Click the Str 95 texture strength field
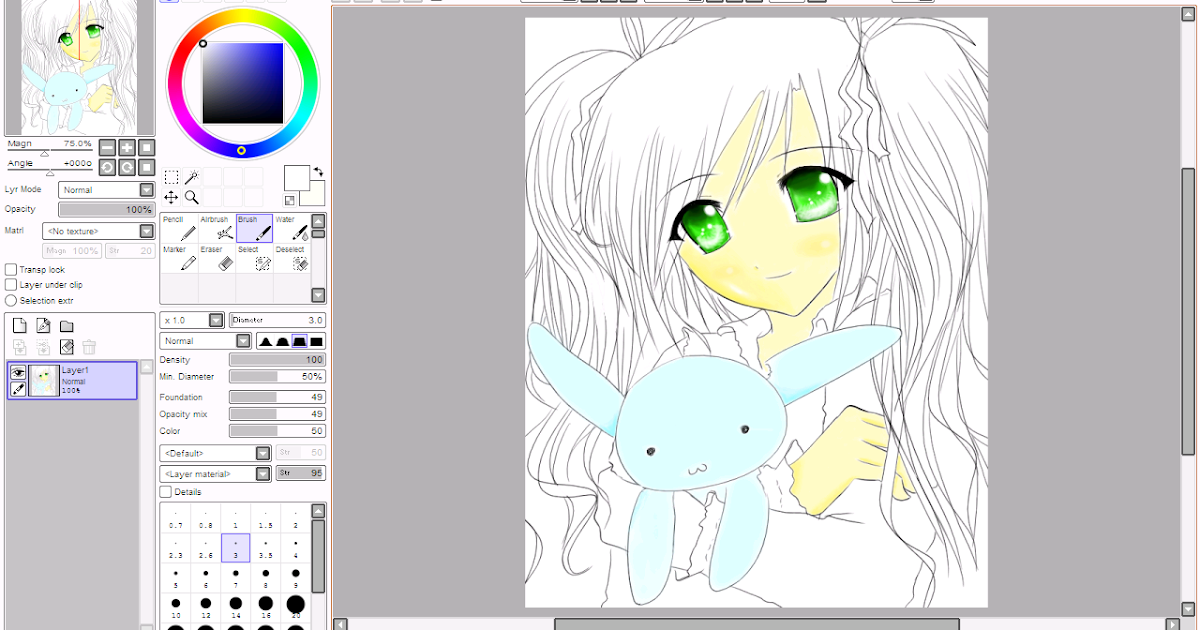The width and height of the screenshot is (1200, 630). point(300,473)
